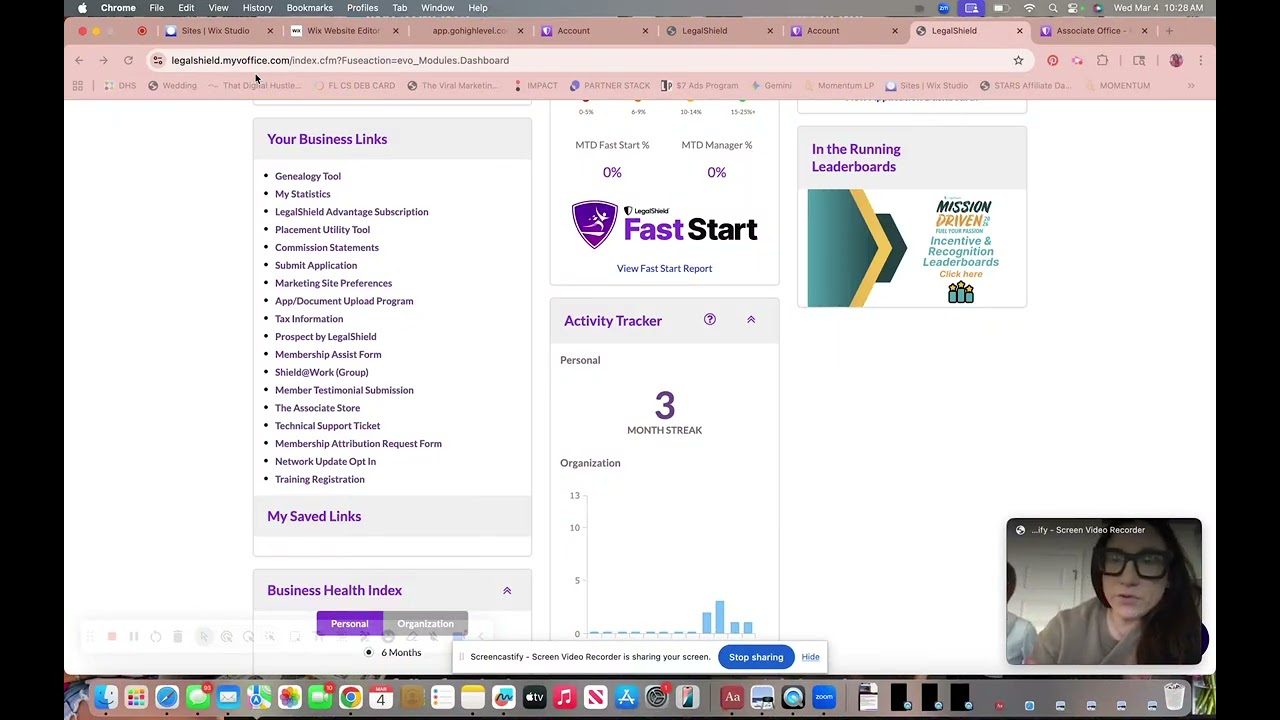Open Apple Music from the dock
This screenshot has width=1280, height=720.
click(x=565, y=696)
